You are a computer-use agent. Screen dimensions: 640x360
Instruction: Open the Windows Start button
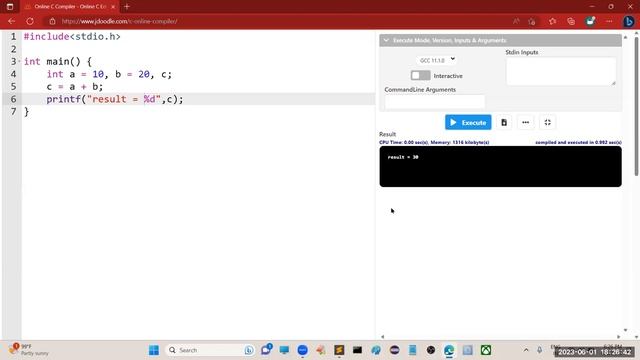point(154,350)
